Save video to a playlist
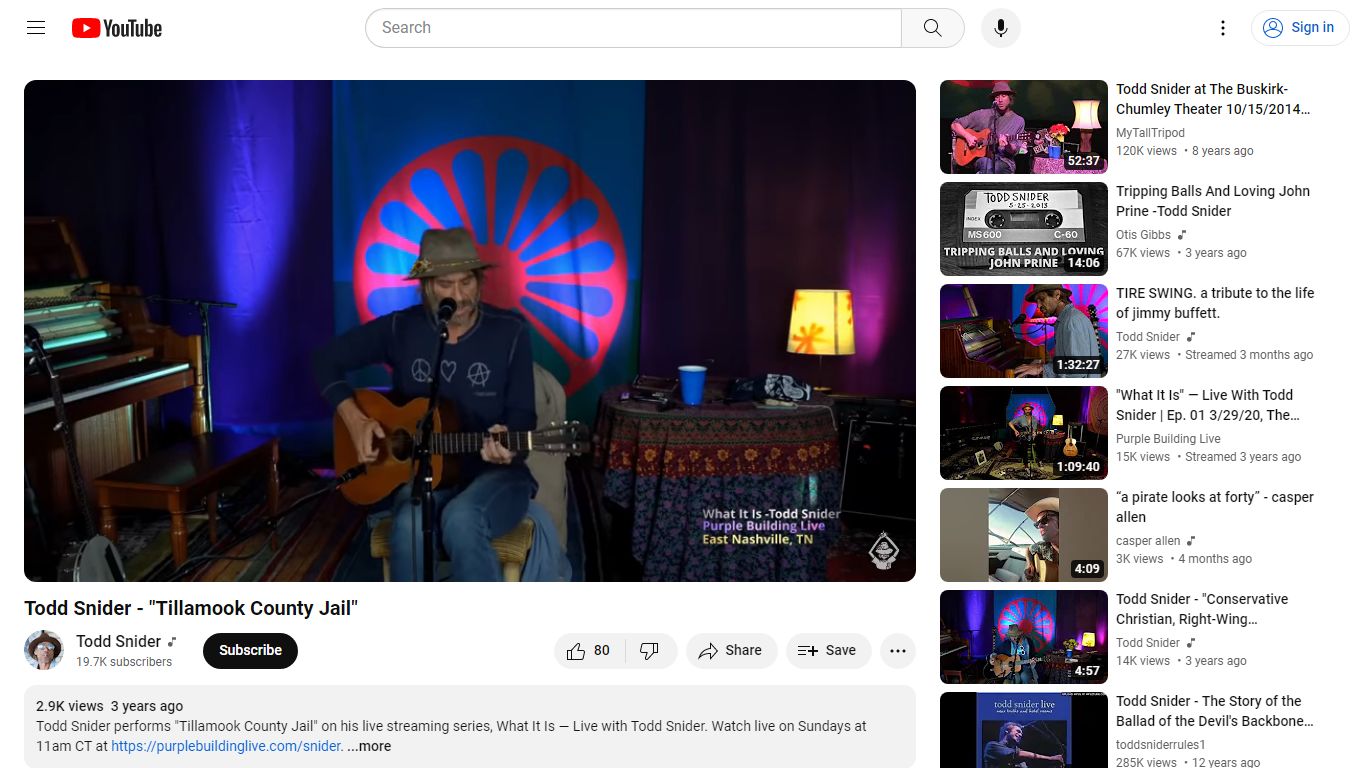The width and height of the screenshot is (1366, 768). point(828,651)
